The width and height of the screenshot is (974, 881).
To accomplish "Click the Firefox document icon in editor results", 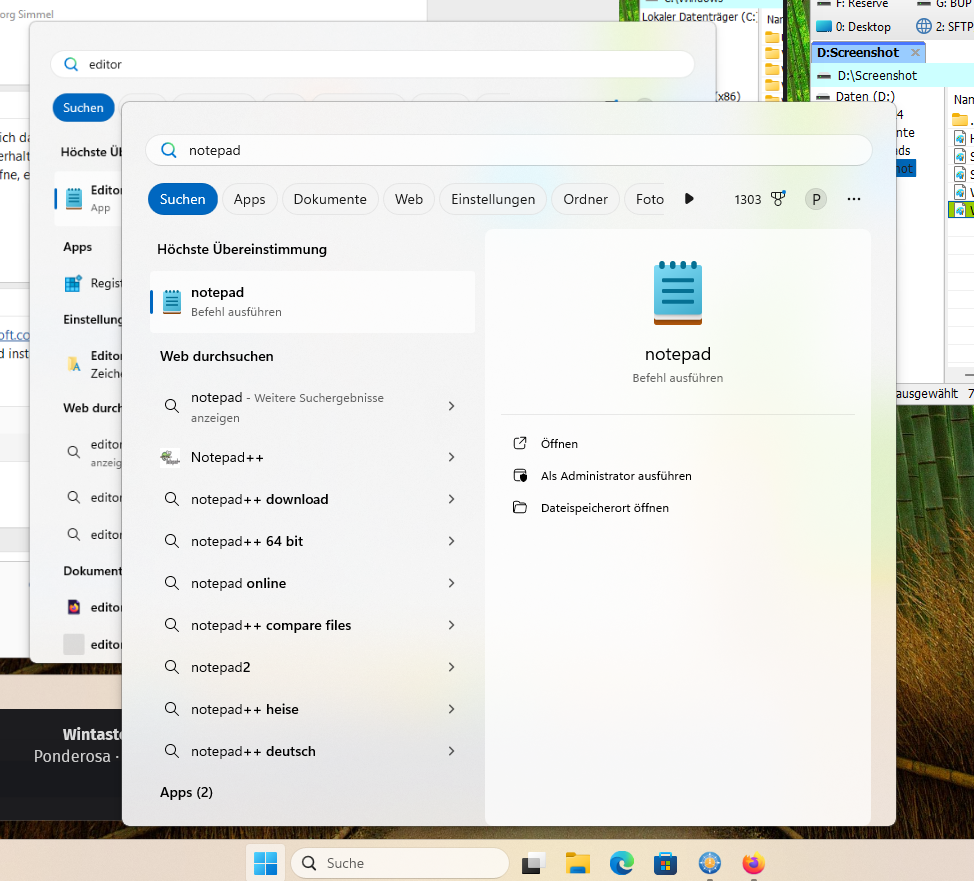I will (74, 607).
